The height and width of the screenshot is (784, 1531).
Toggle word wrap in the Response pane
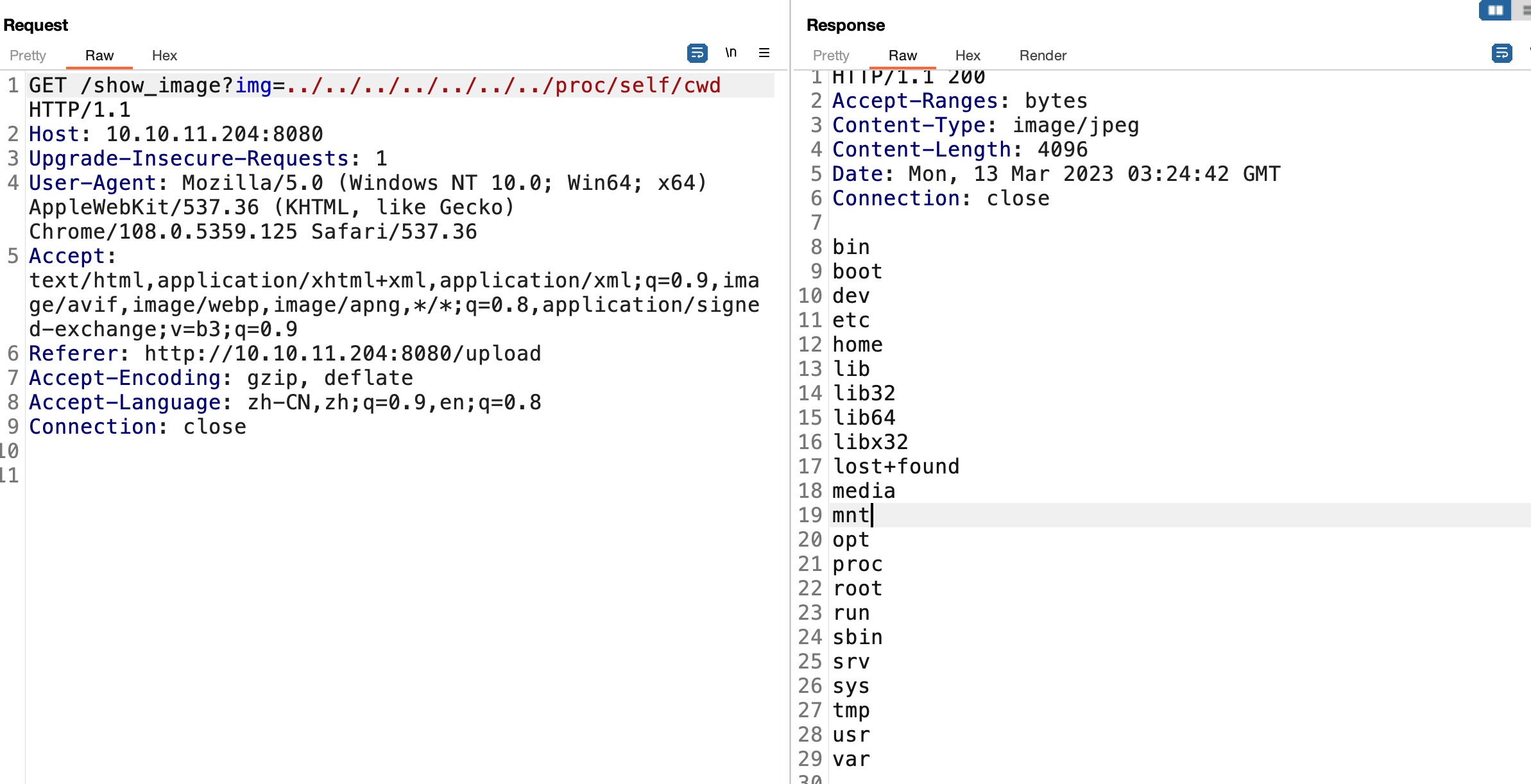click(x=1501, y=53)
